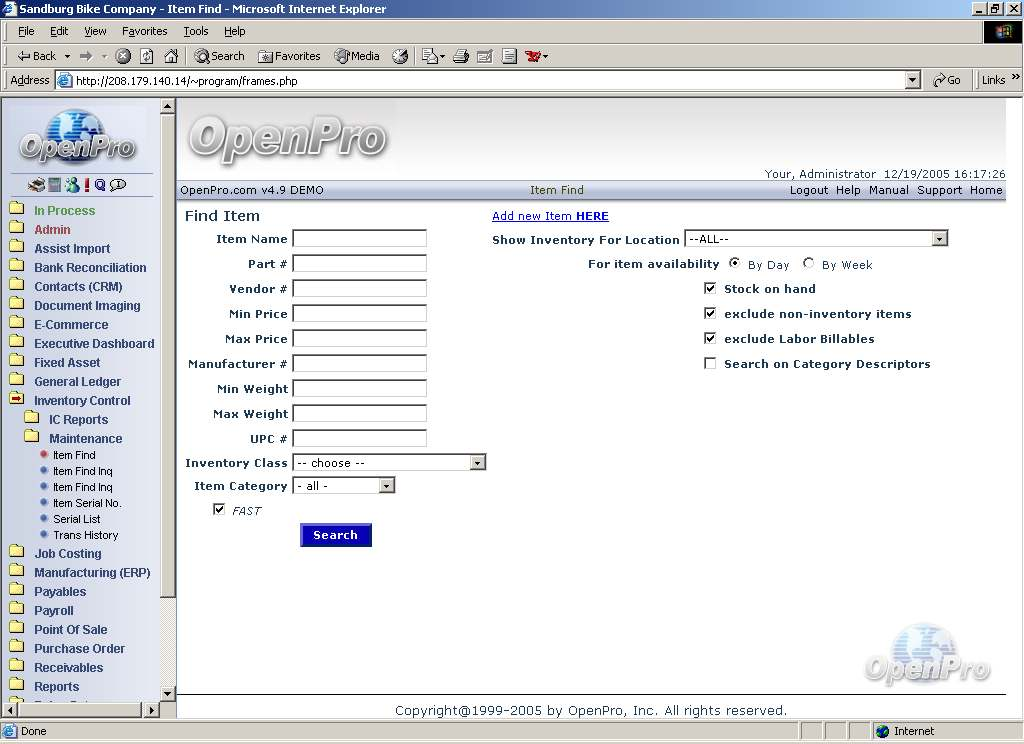Open the Inventory Class dropdown
The image size is (1024, 744).
click(477, 463)
